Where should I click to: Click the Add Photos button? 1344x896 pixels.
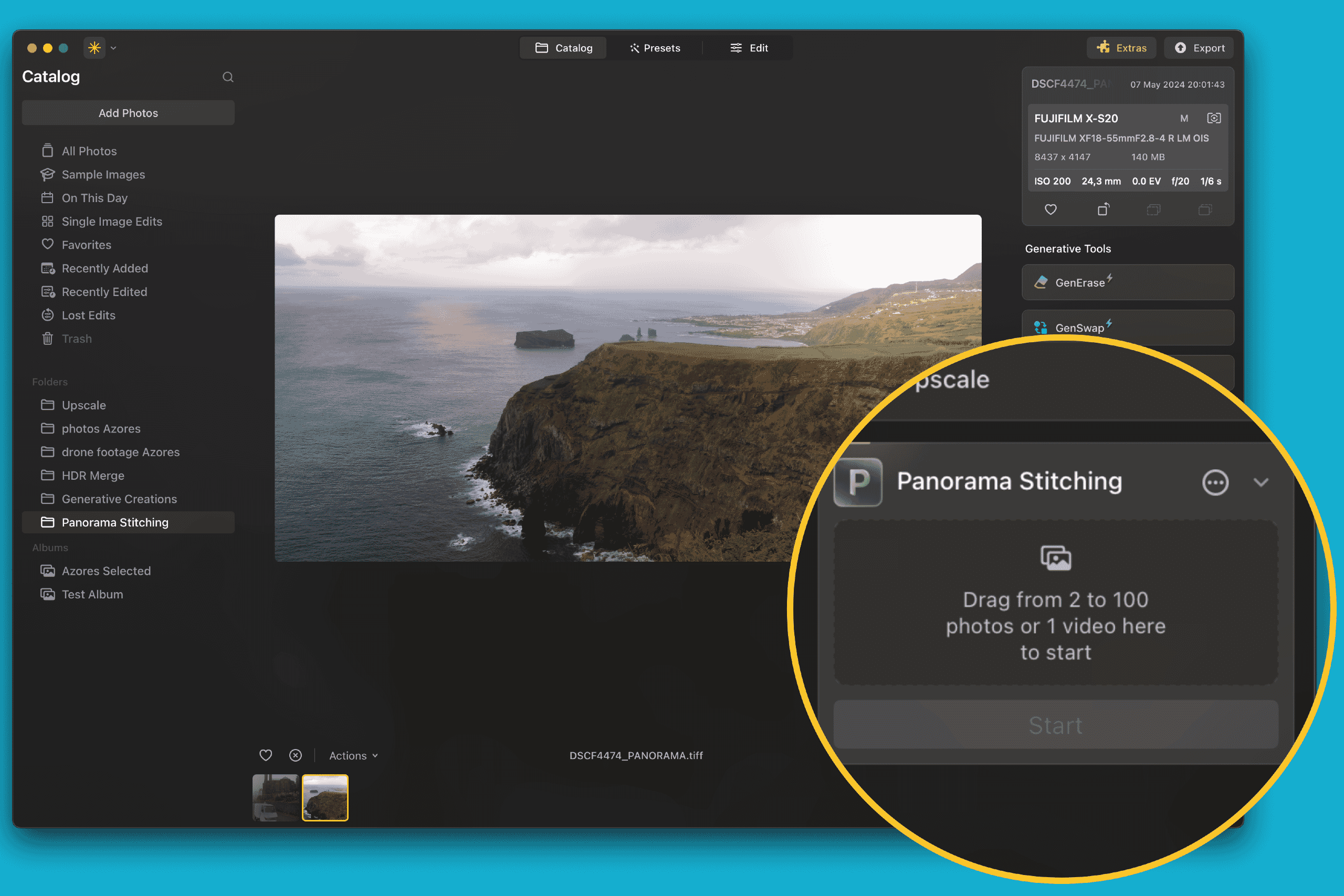[128, 112]
